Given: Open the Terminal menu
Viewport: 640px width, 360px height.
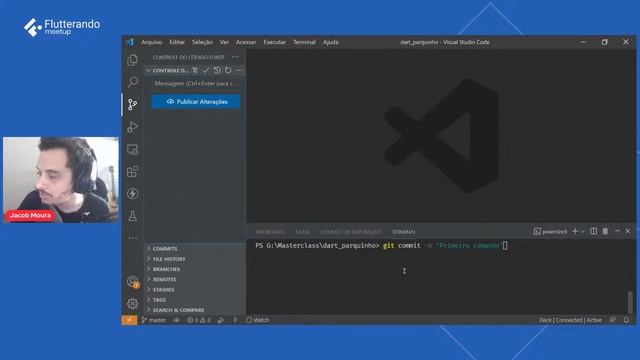Looking at the screenshot, I should [304, 42].
